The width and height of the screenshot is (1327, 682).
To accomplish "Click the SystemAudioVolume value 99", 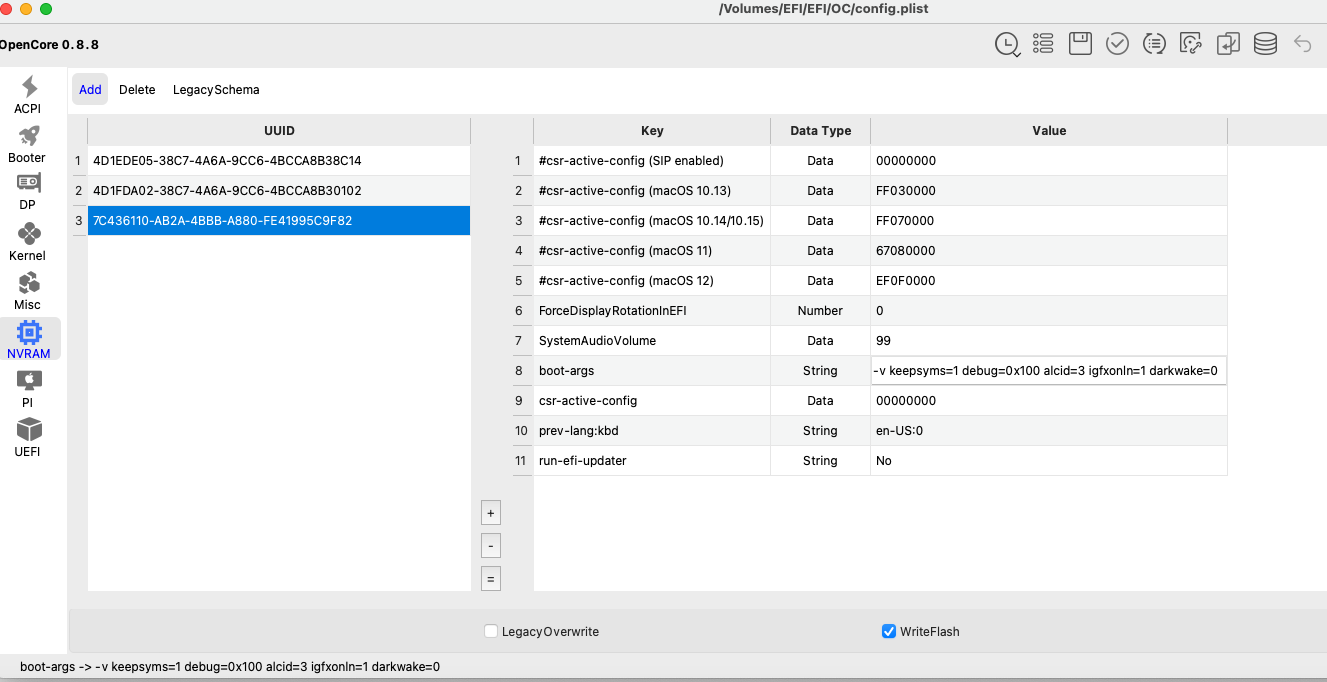I will pyautogui.click(x=1049, y=340).
